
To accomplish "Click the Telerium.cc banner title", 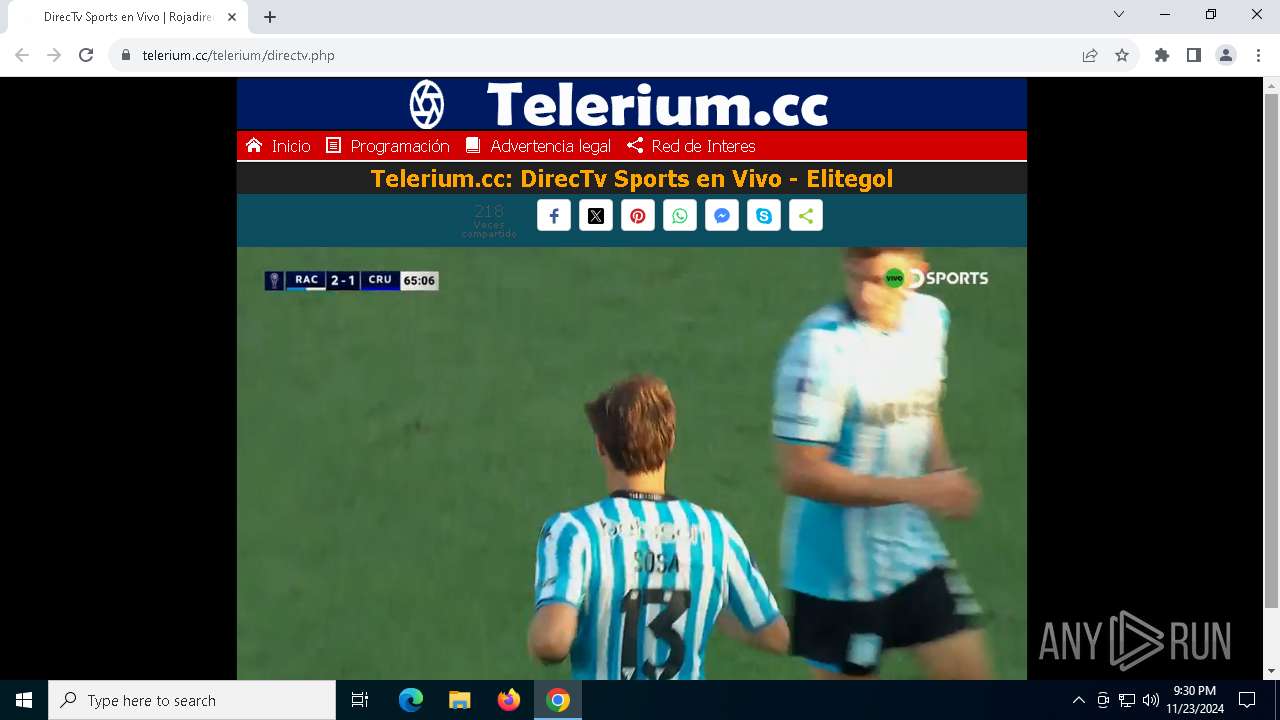I will pos(657,104).
